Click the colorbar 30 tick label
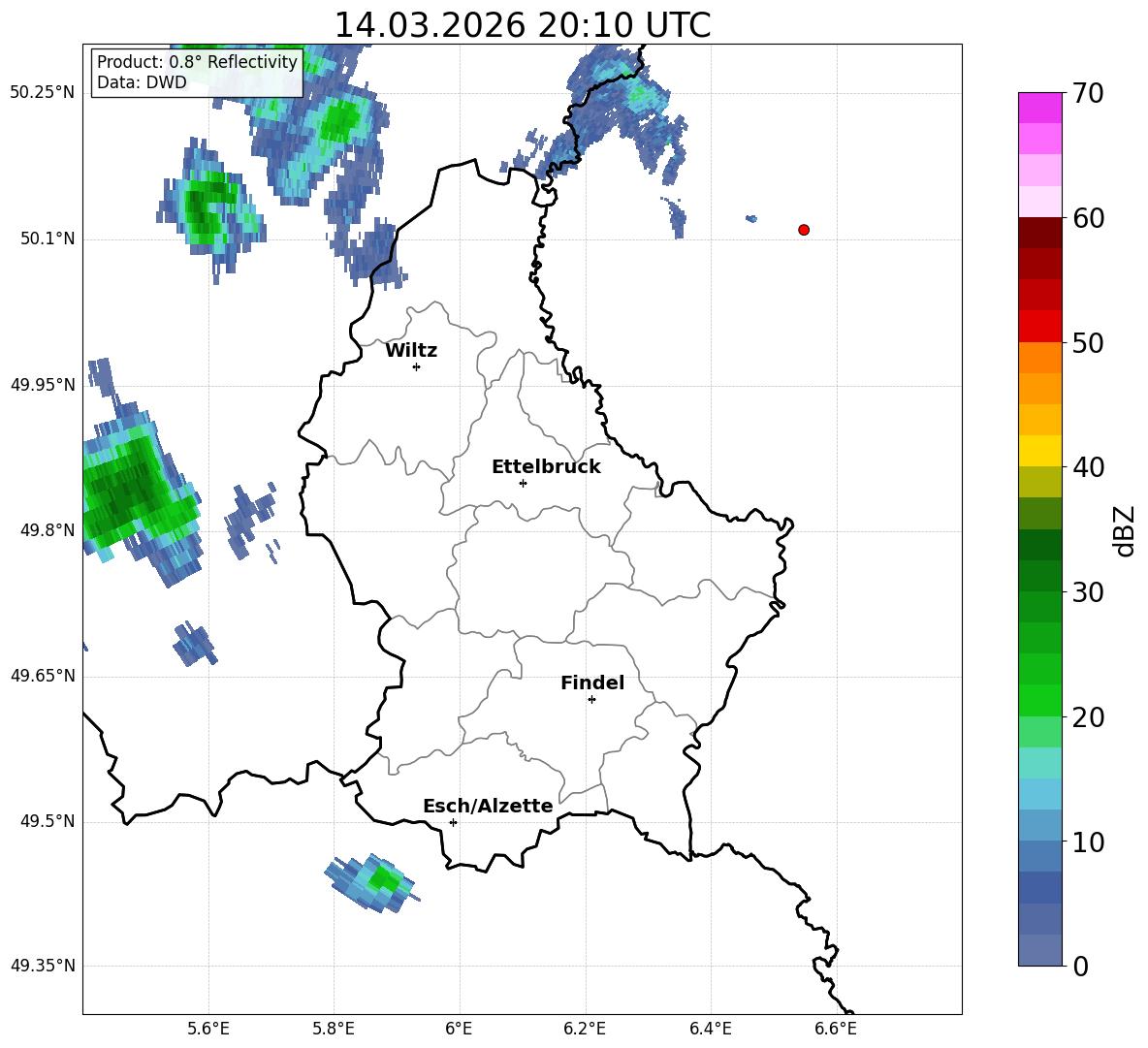 (1088, 592)
